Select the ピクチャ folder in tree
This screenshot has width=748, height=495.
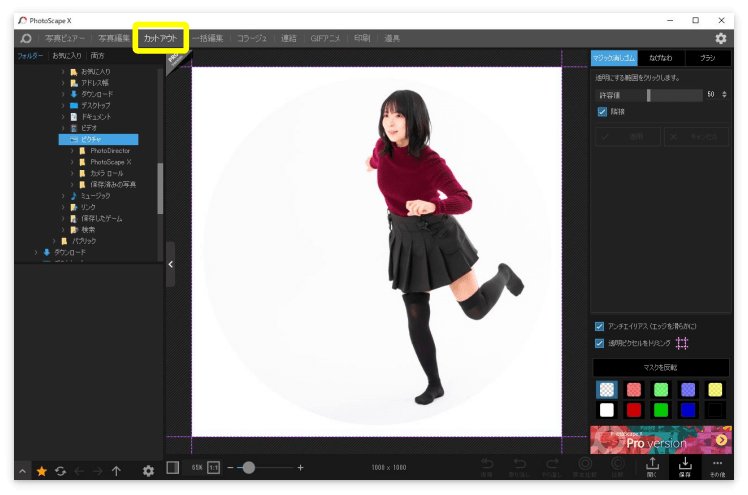pyautogui.click(x=98, y=139)
